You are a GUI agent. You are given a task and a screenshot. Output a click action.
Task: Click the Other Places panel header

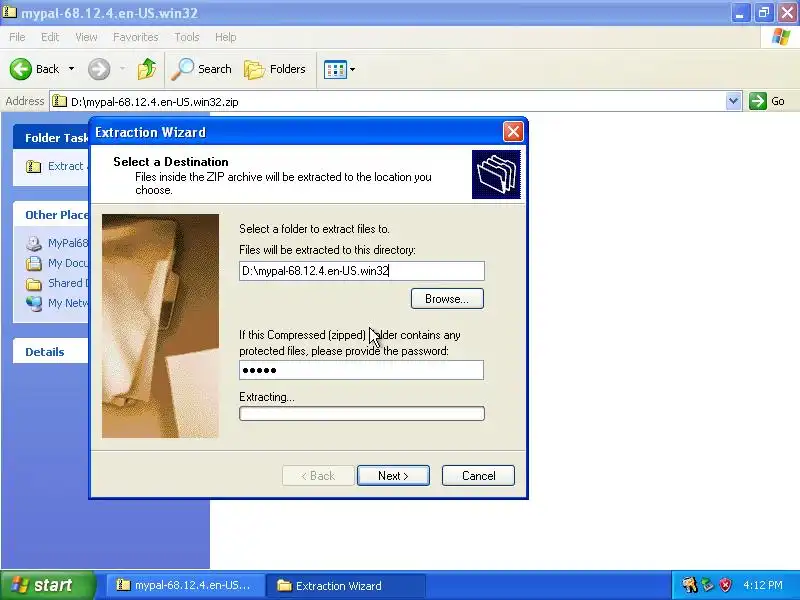click(x=51, y=215)
